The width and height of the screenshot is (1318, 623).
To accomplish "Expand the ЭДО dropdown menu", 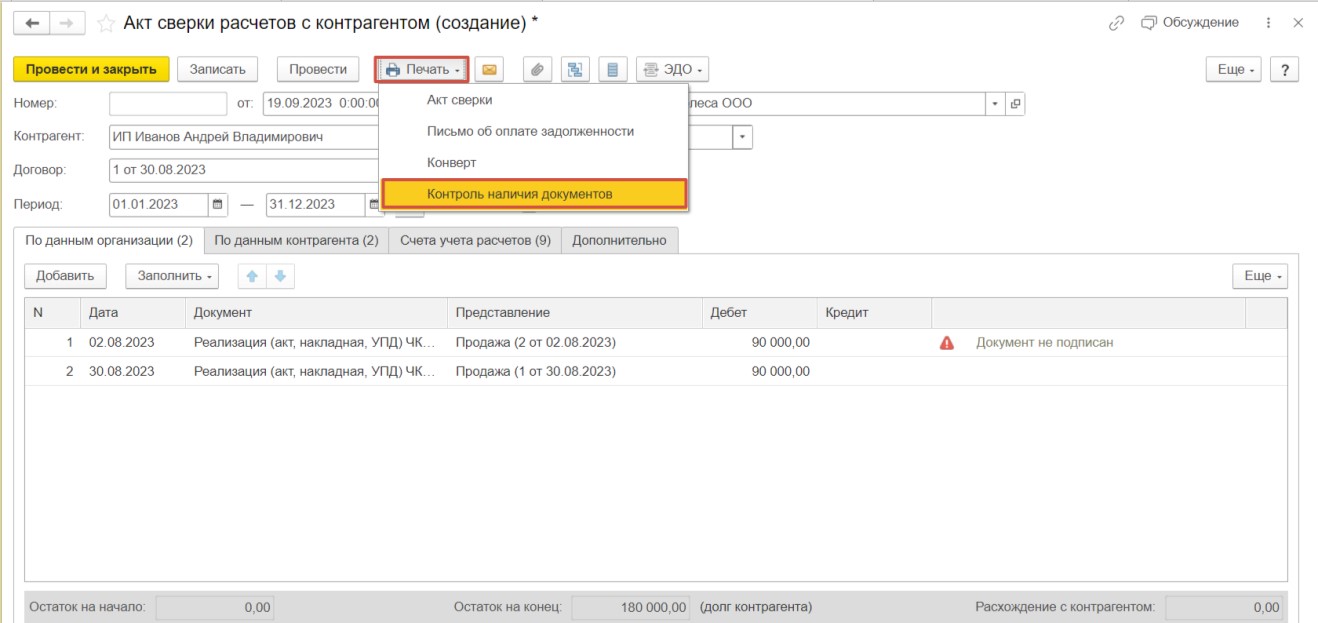I will (x=672, y=70).
